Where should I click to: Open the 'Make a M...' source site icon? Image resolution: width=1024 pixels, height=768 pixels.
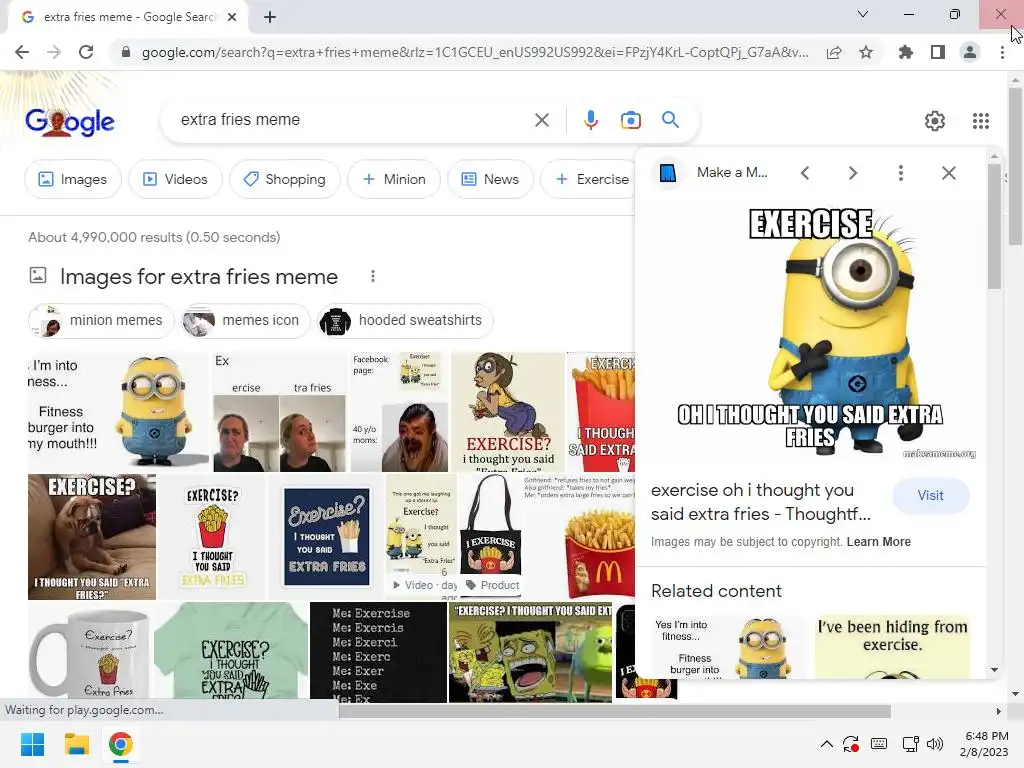(x=667, y=173)
